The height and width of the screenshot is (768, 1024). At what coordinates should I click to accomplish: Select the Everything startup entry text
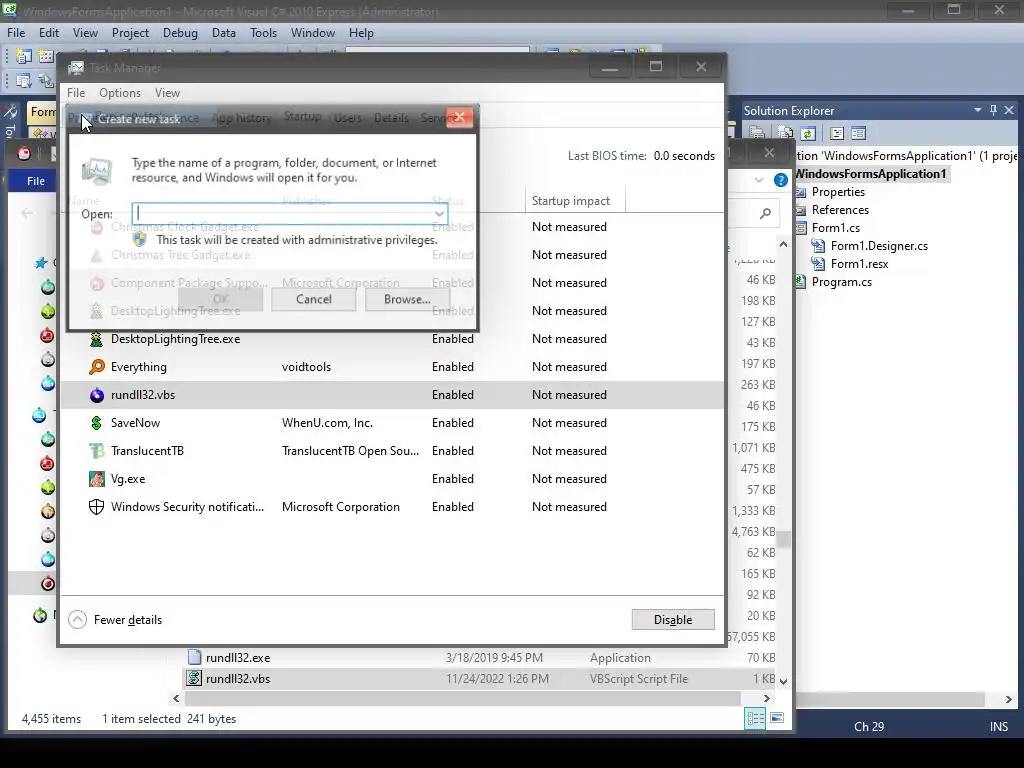point(138,367)
